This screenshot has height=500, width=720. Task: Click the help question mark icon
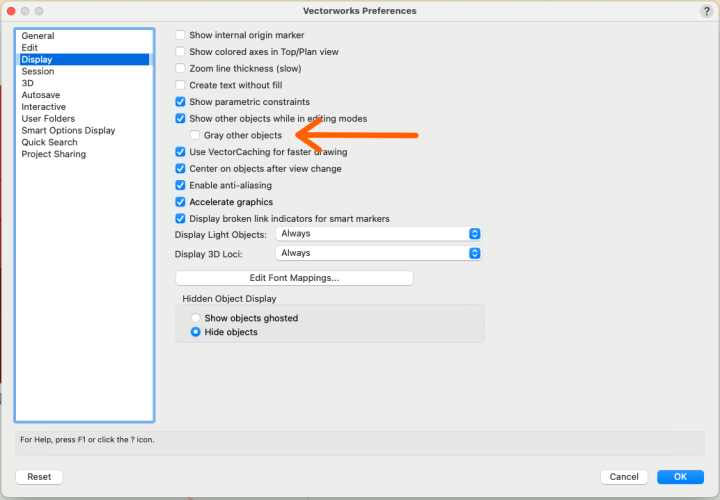pos(707,10)
